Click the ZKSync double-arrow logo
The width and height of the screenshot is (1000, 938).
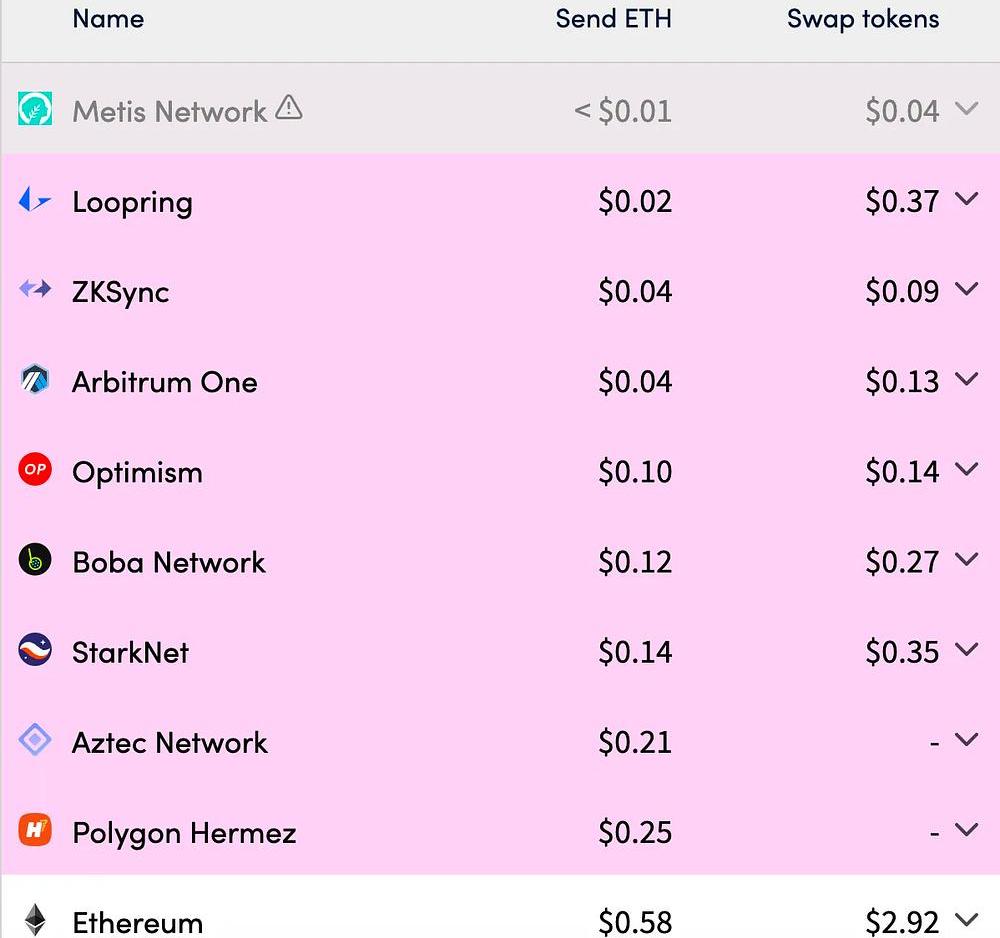click(x=35, y=290)
